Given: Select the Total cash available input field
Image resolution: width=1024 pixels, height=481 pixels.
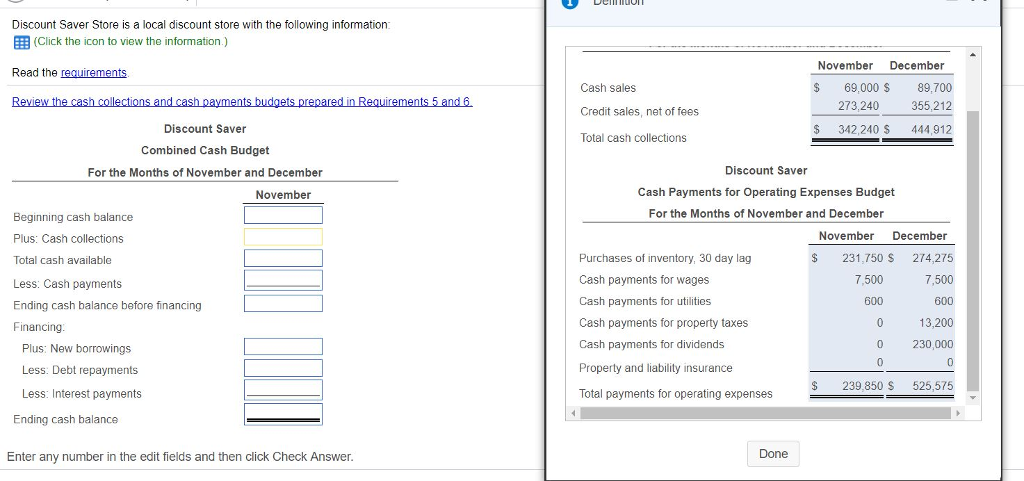Looking at the screenshot, I should pos(283,258).
